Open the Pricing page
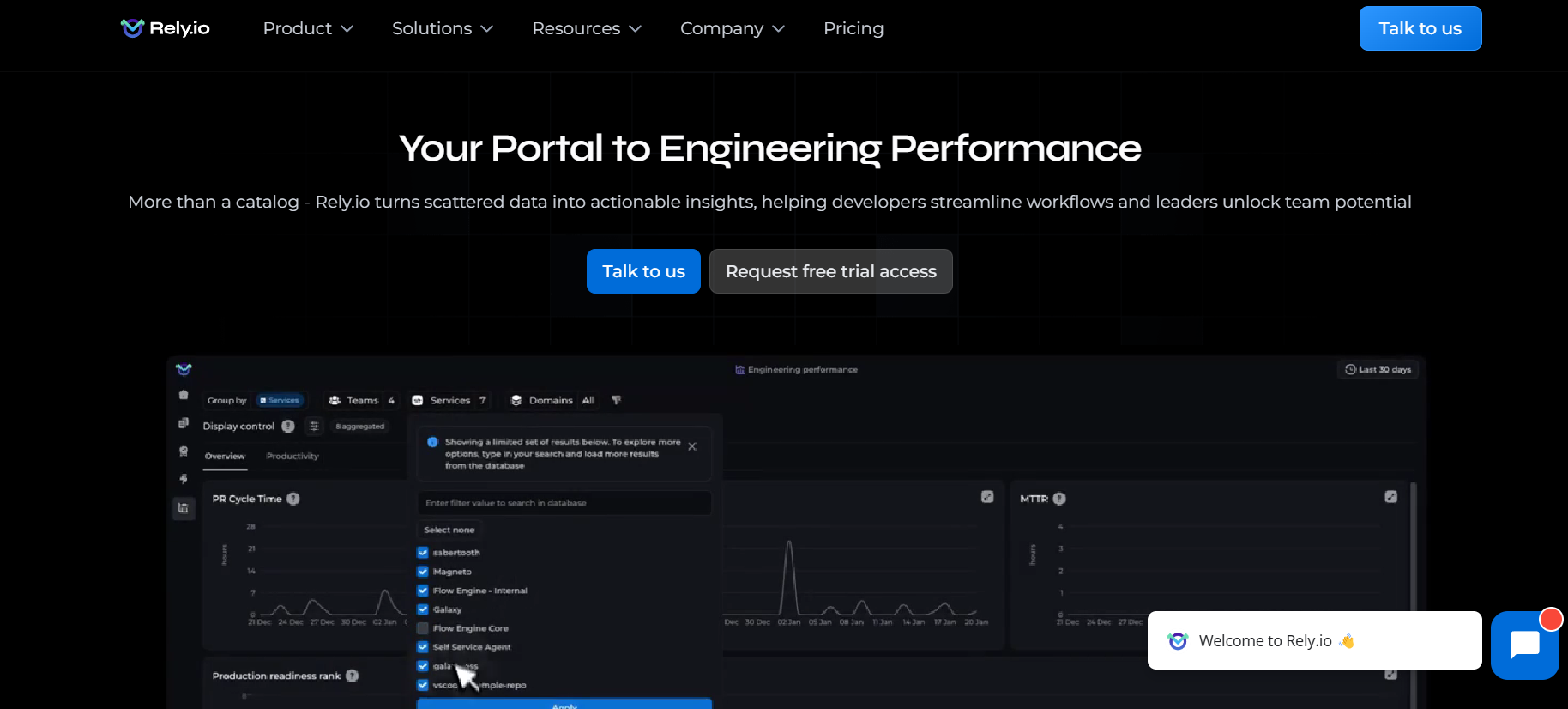This screenshot has height=709, width=1568. (853, 28)
